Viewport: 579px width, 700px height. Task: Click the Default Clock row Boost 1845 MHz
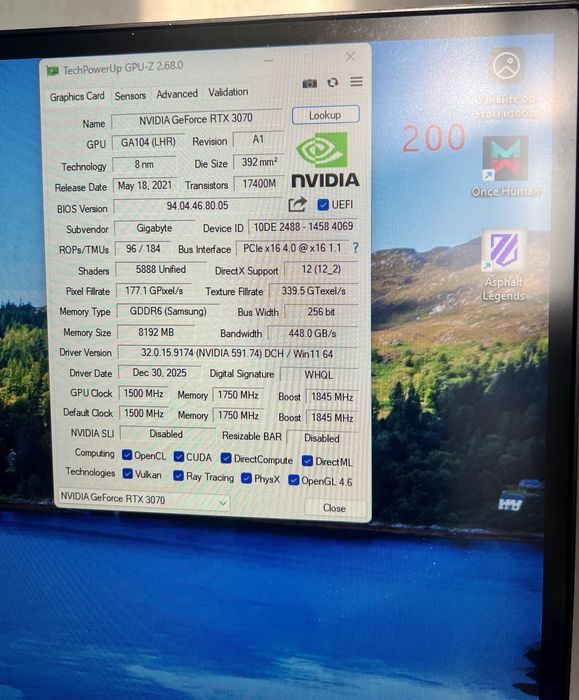(332, 417)
